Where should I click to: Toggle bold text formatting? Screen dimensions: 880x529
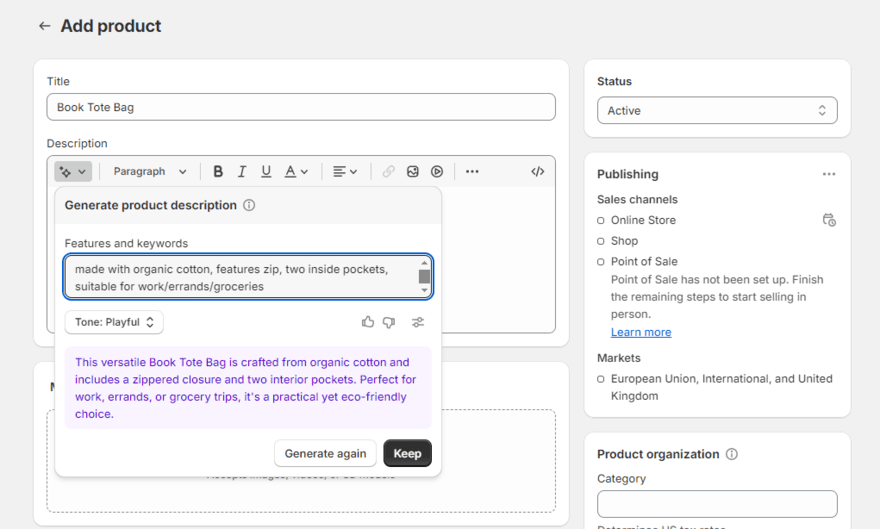[x=218, y=172]
